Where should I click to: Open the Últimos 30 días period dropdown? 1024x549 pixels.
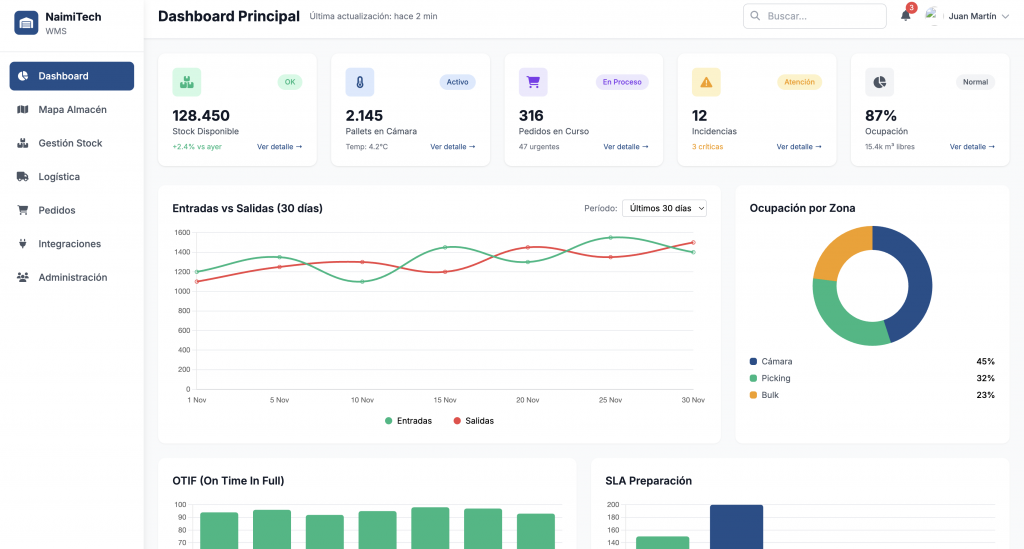click(x=664, y=208)
